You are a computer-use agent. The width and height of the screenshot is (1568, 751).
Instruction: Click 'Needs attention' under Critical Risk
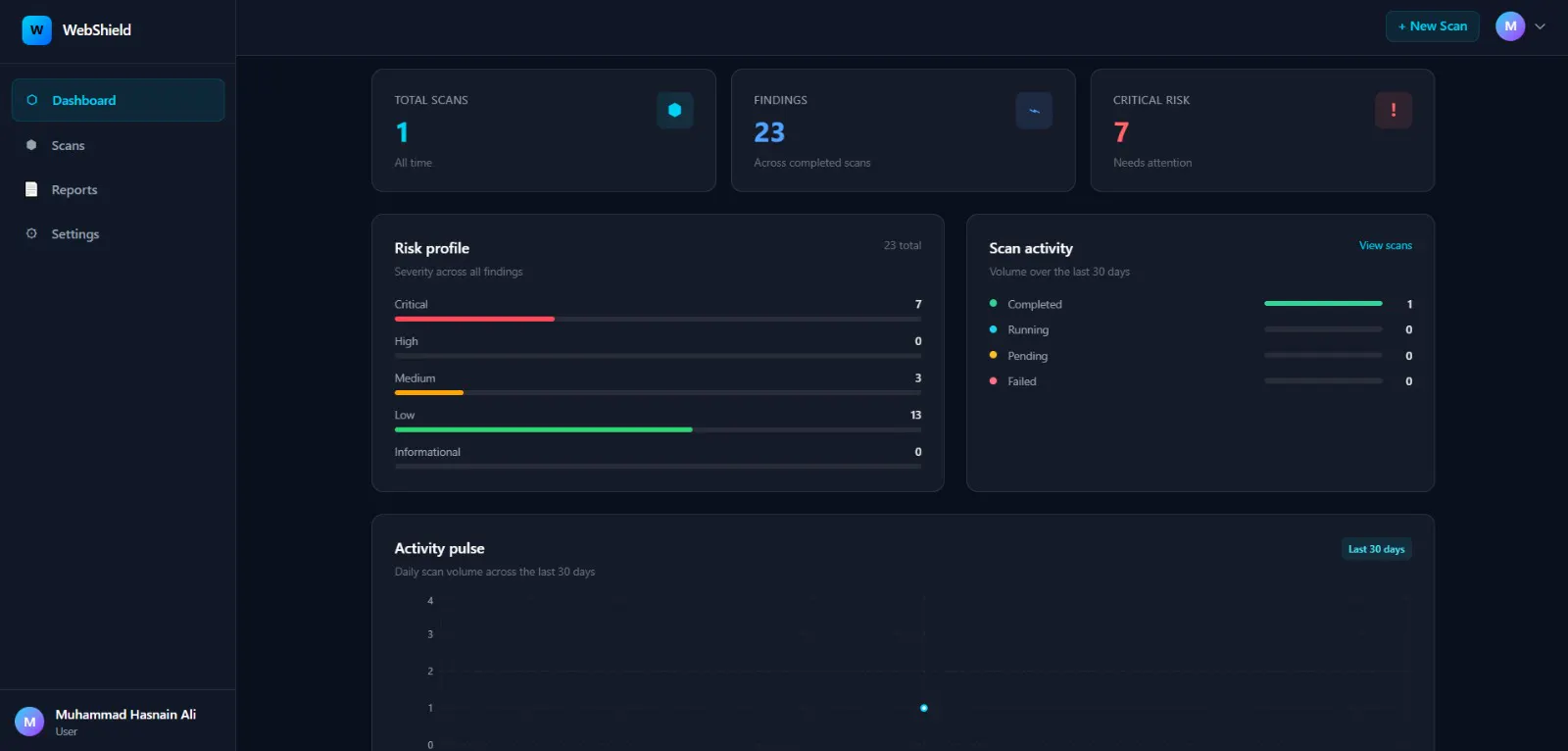click(x=1152, y=163)
